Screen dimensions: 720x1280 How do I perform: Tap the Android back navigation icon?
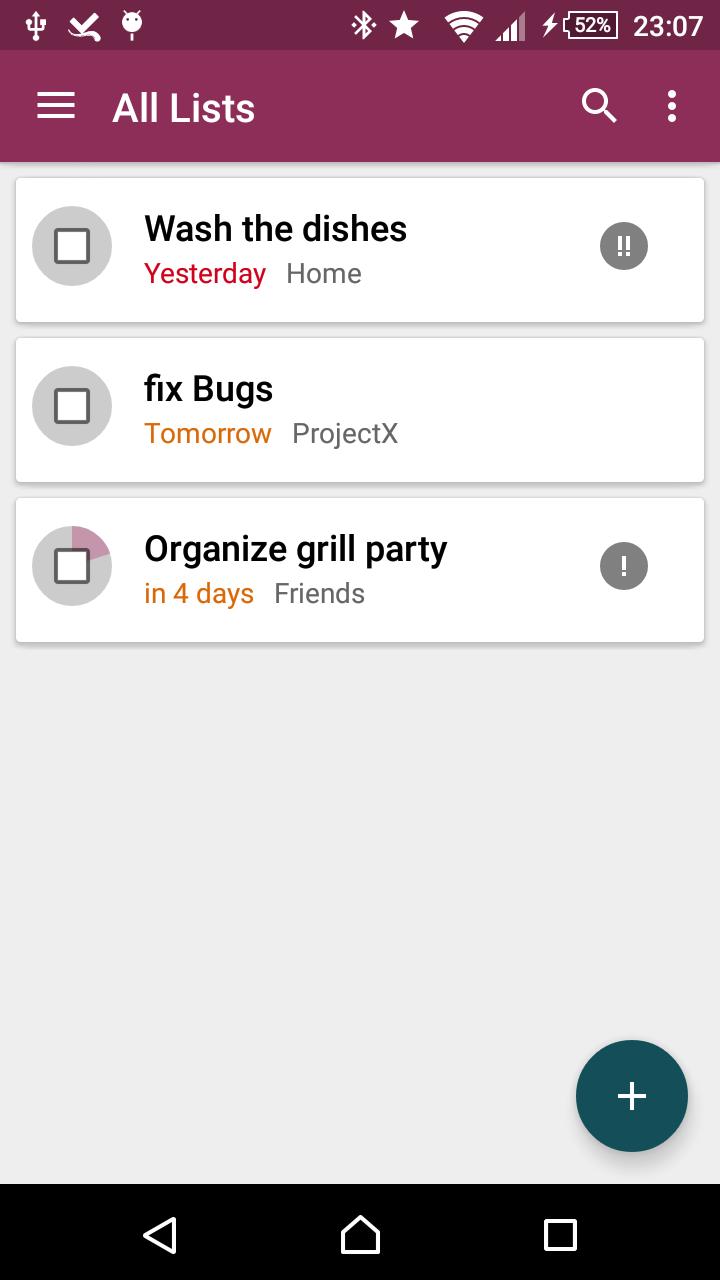click(x=160, y=1234)
